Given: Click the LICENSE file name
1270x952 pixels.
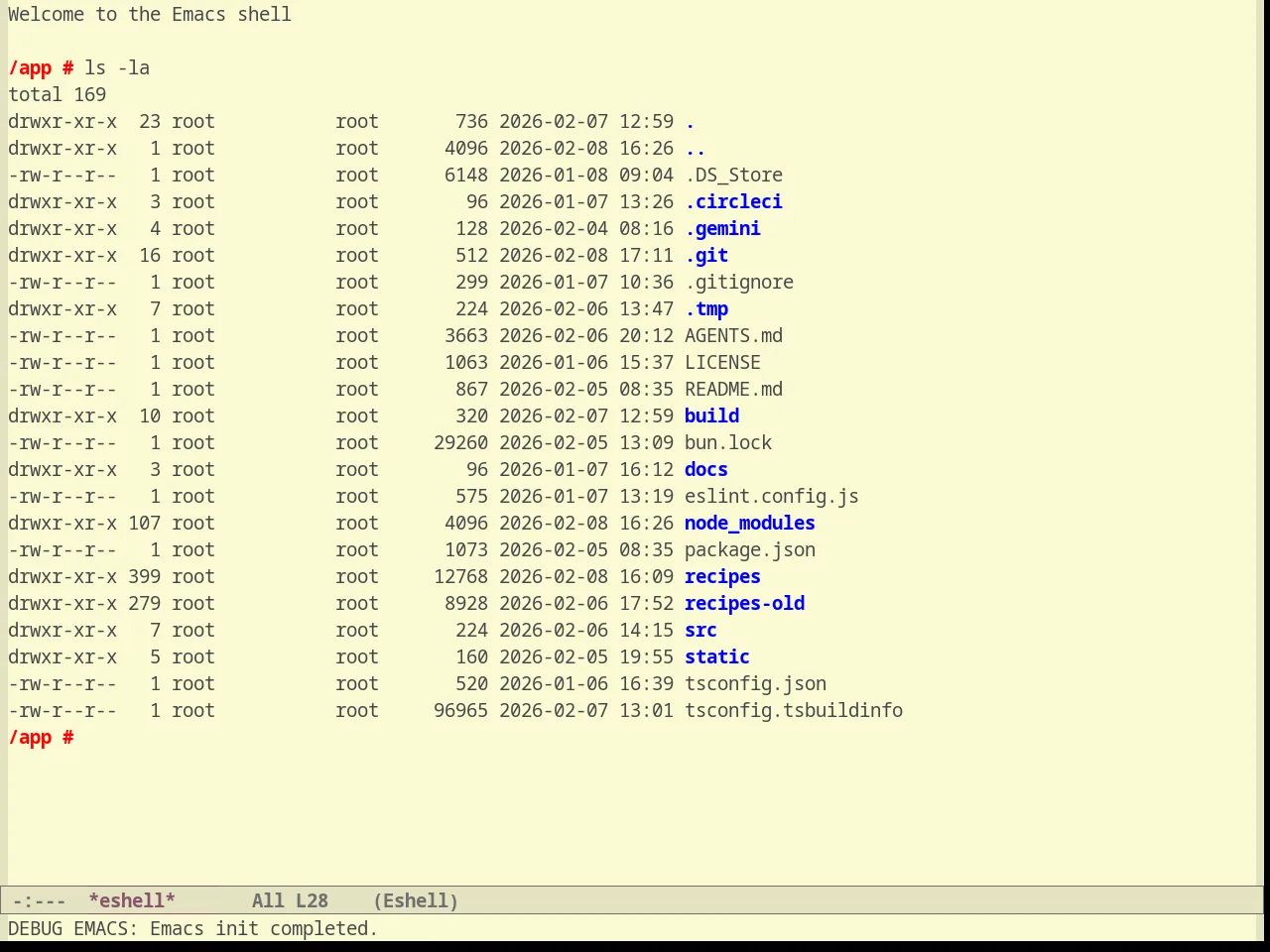Looking at the screenshot, I should point(722,362).
